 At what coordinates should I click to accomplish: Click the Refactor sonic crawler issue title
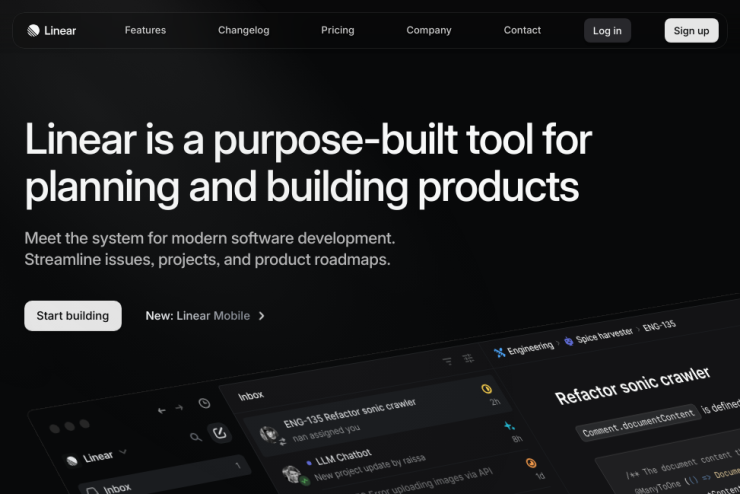(632, 385)
